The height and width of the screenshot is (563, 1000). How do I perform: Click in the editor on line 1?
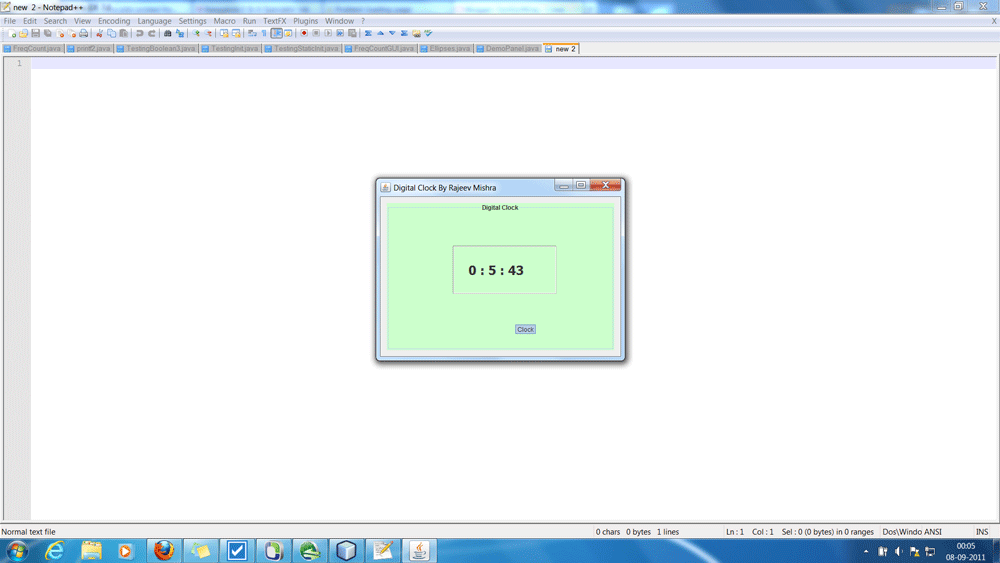[x=513, y=63]
